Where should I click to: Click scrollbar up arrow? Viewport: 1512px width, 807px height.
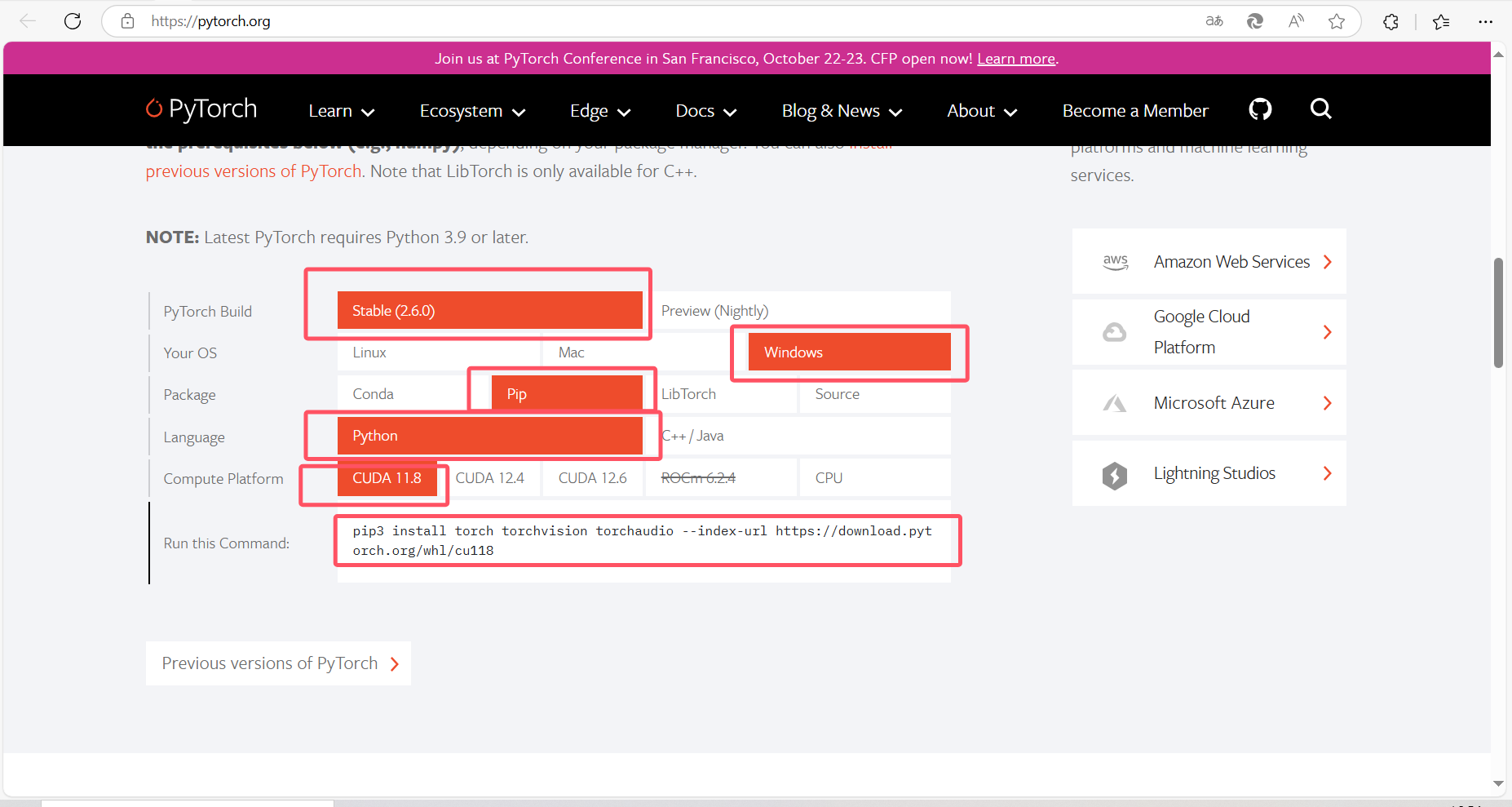coord(1498,55)
